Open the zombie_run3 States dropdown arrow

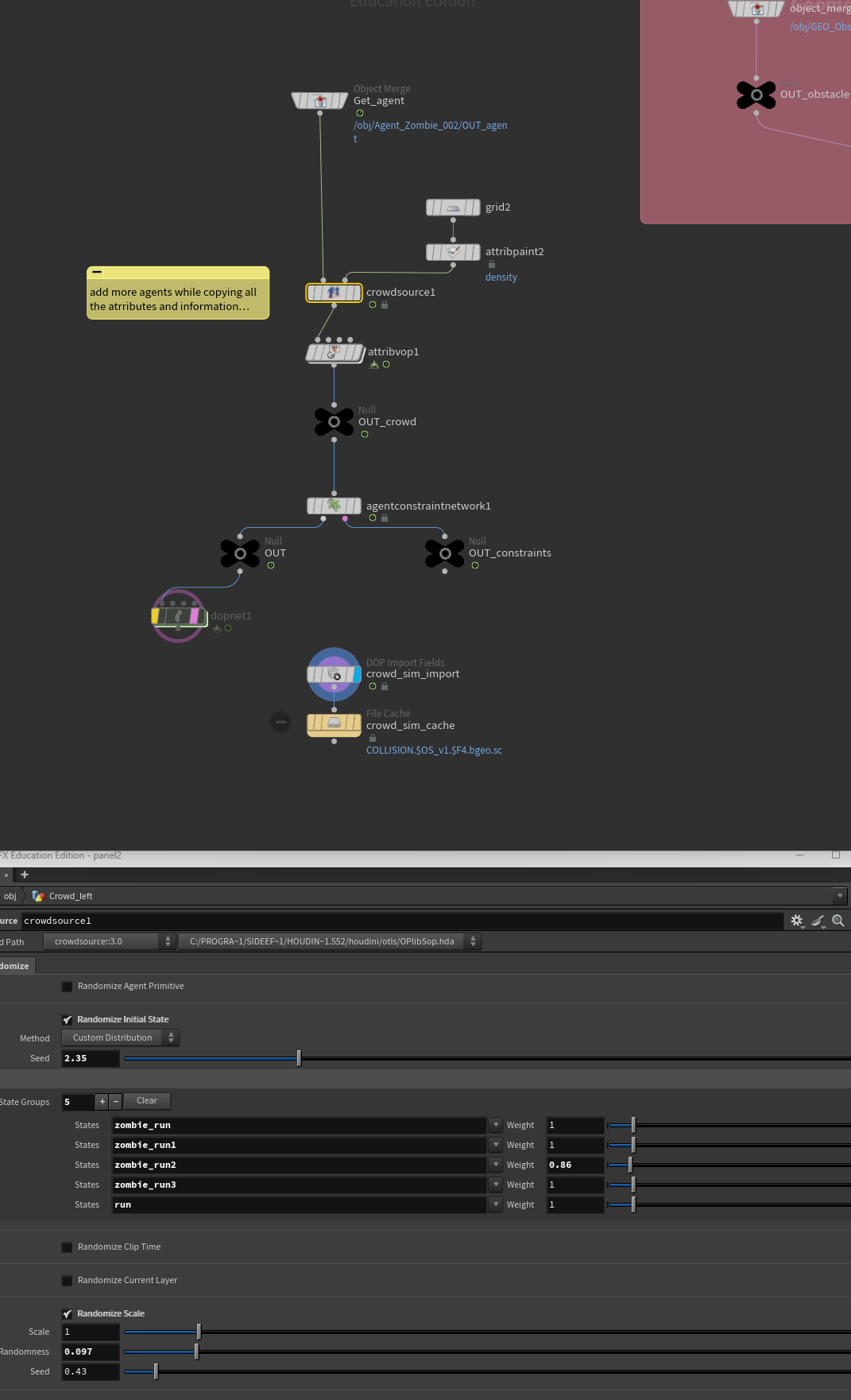click(496, 1185)
